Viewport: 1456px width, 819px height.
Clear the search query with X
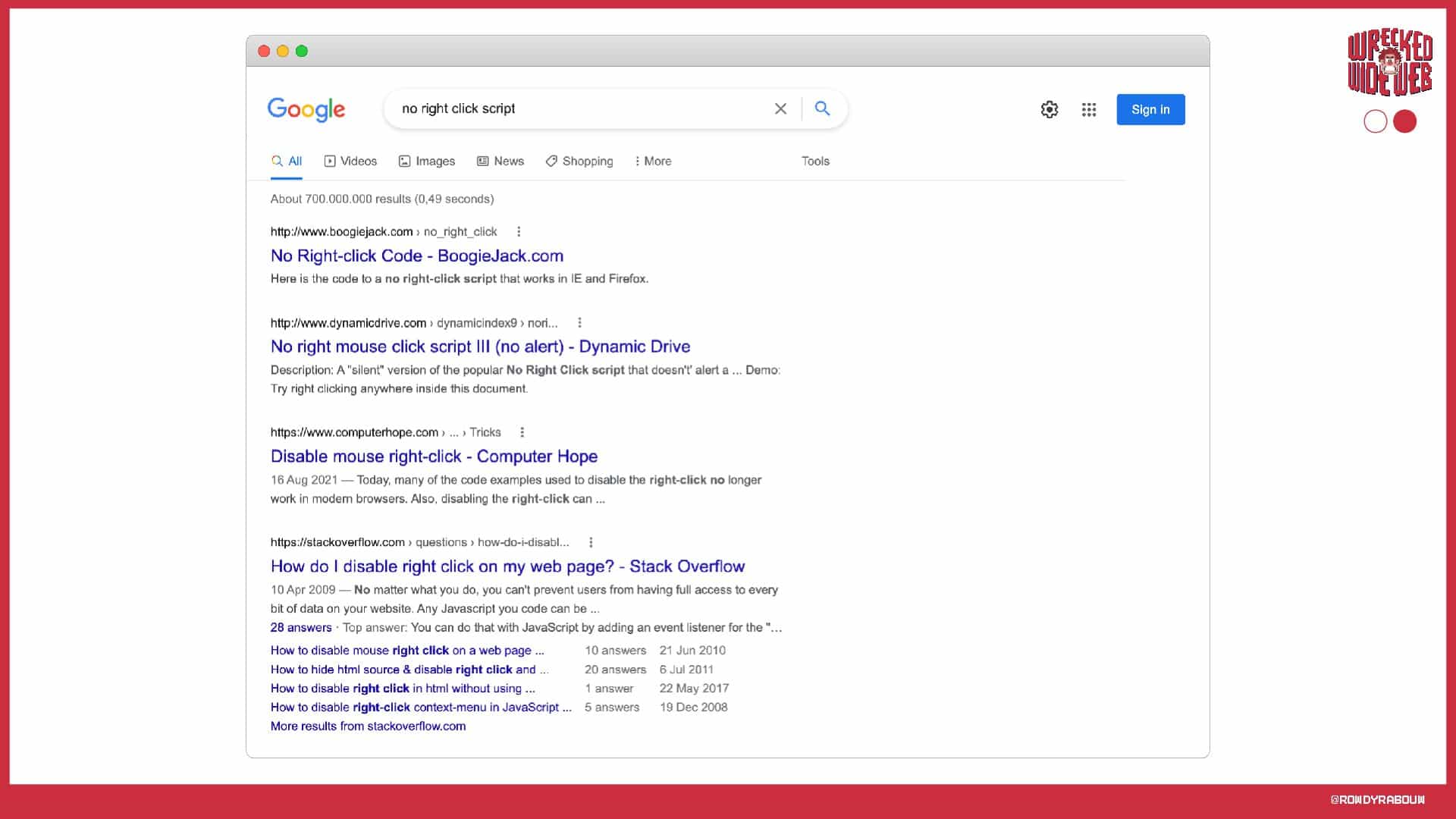point(780,108)
